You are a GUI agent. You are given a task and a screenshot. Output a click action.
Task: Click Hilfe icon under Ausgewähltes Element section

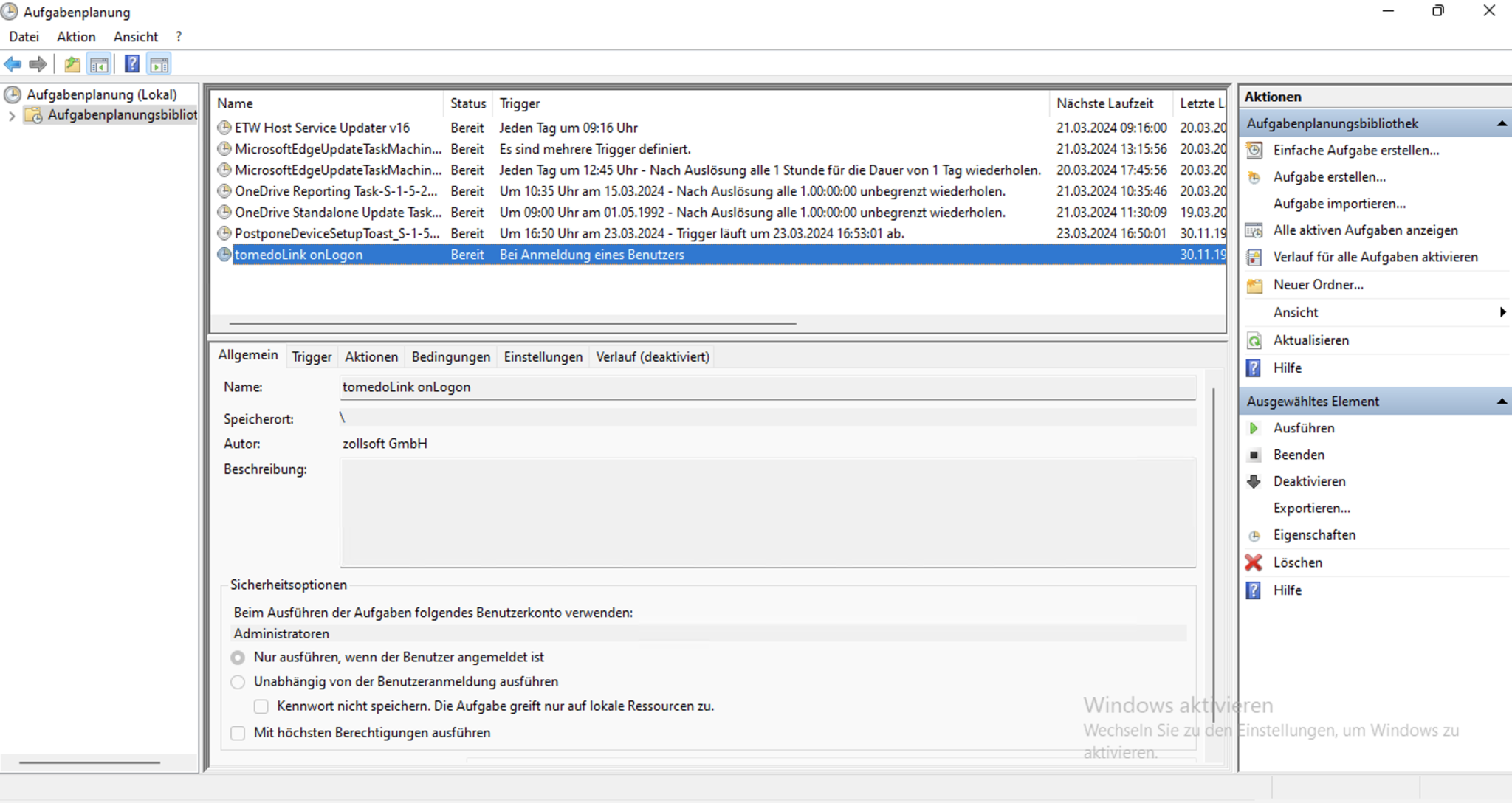pos(1254,590)
